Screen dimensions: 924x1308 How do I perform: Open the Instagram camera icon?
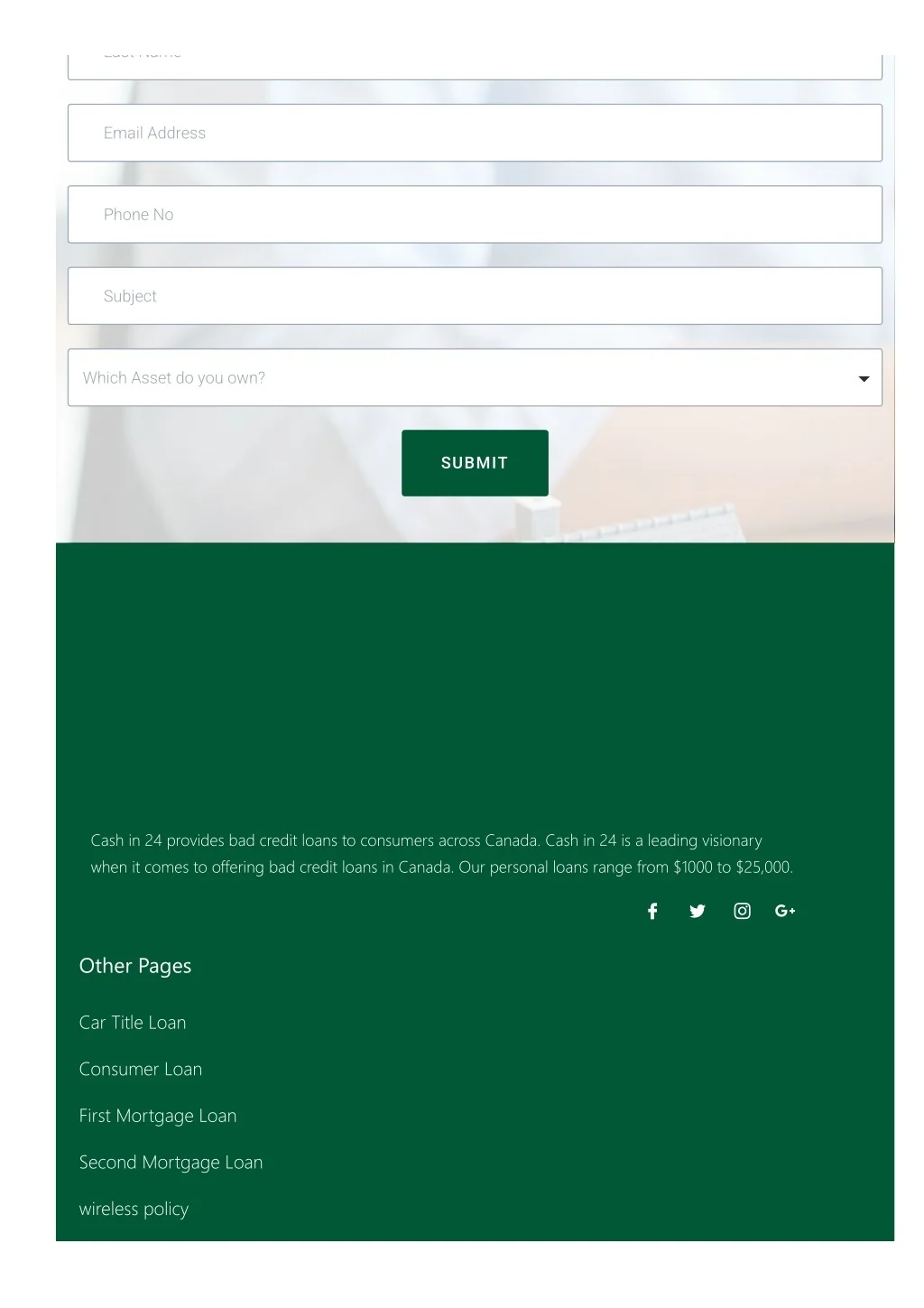click(742, 911)
